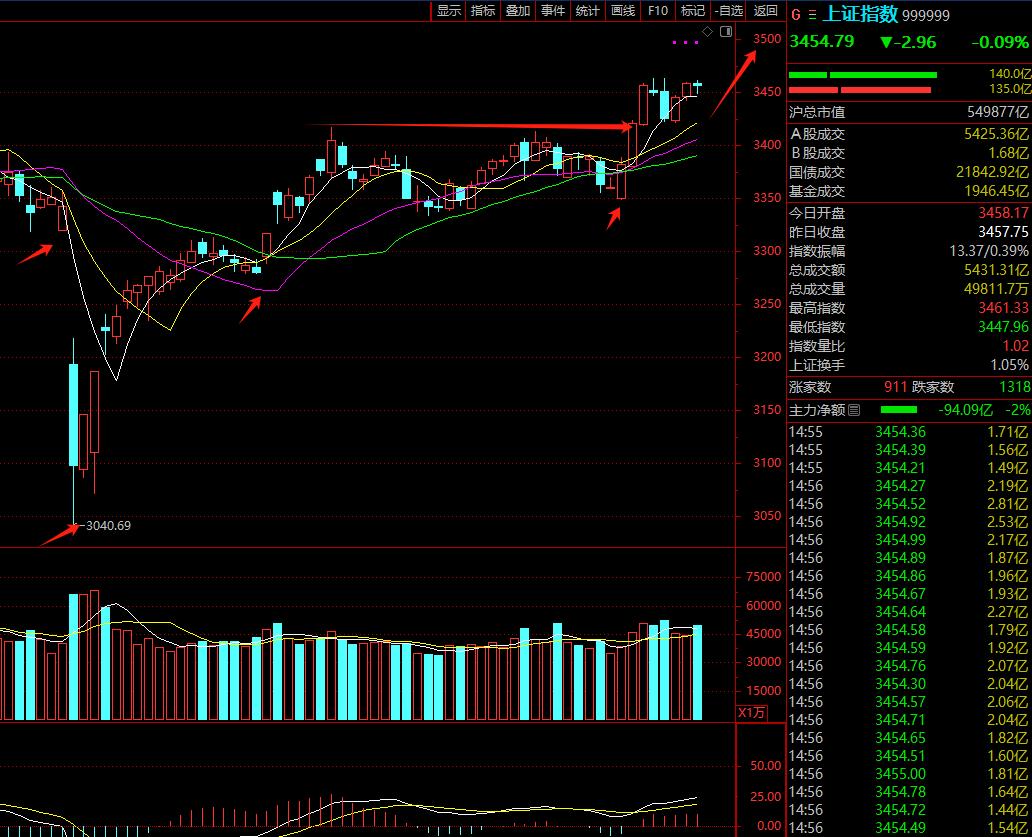Open the 指标 indicator menu
1032x837 pixels.
click(483, 11)
